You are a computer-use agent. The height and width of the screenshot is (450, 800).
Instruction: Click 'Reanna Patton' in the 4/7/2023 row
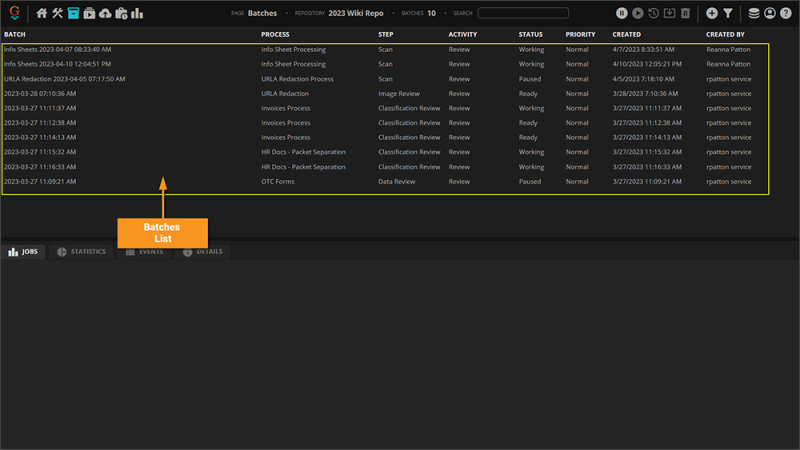(728, 49)
